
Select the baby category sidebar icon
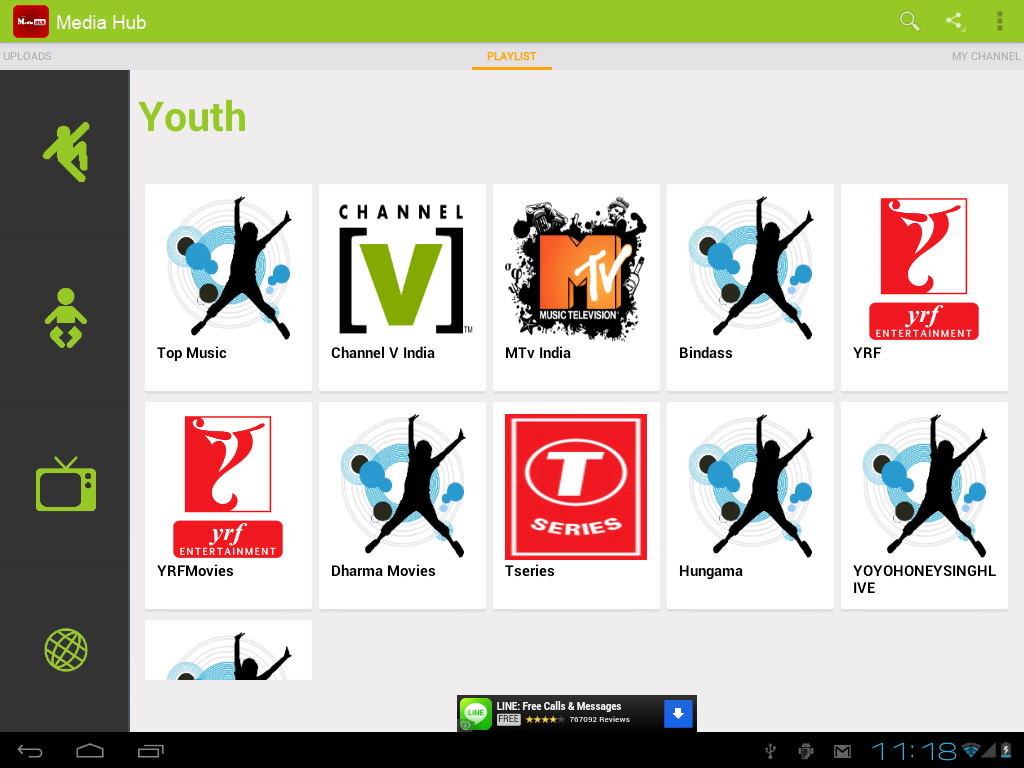tap(65, 318)
